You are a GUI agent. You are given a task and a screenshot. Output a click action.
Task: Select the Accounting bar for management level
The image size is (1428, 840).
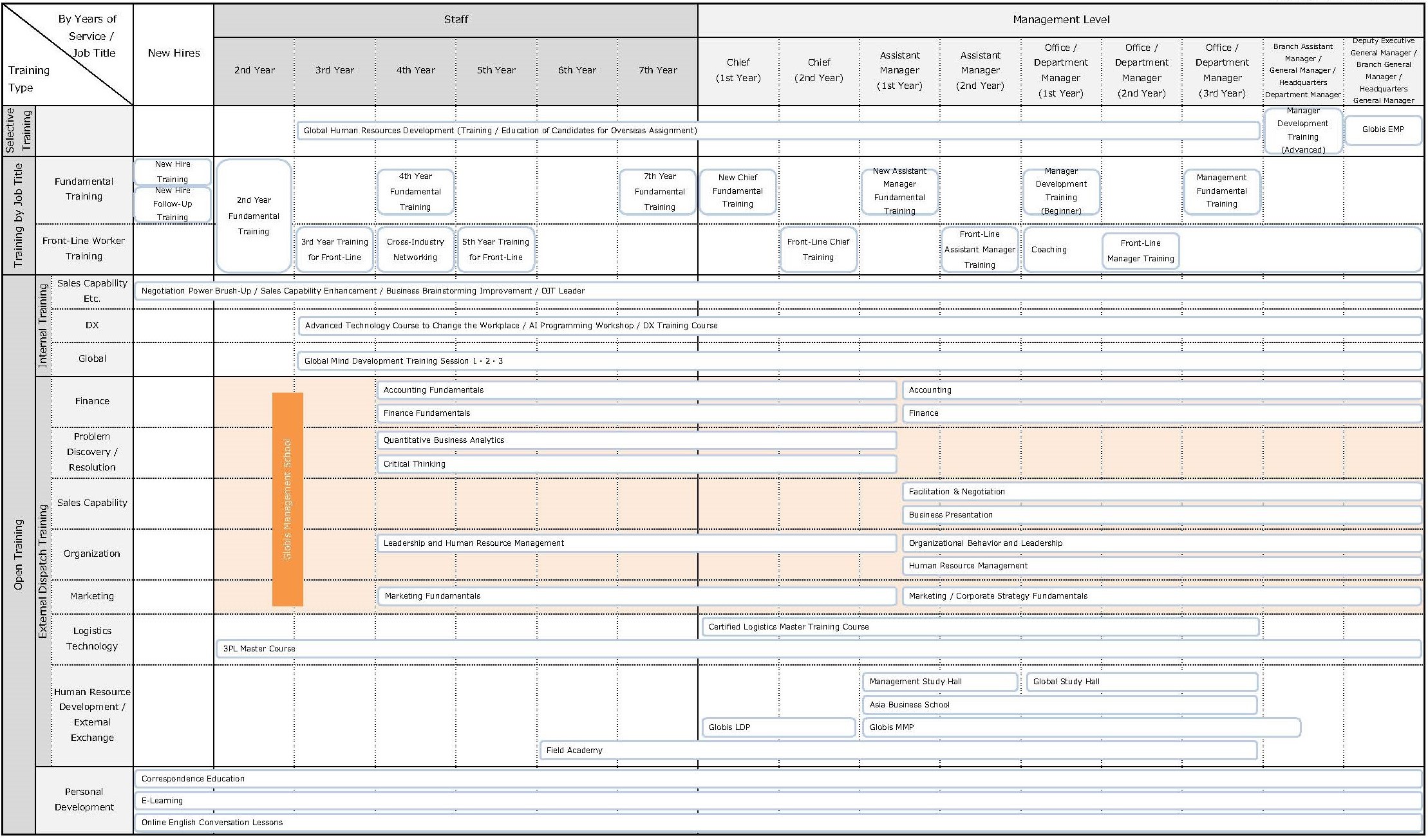pyautogui.click(x=1162, y=390)
